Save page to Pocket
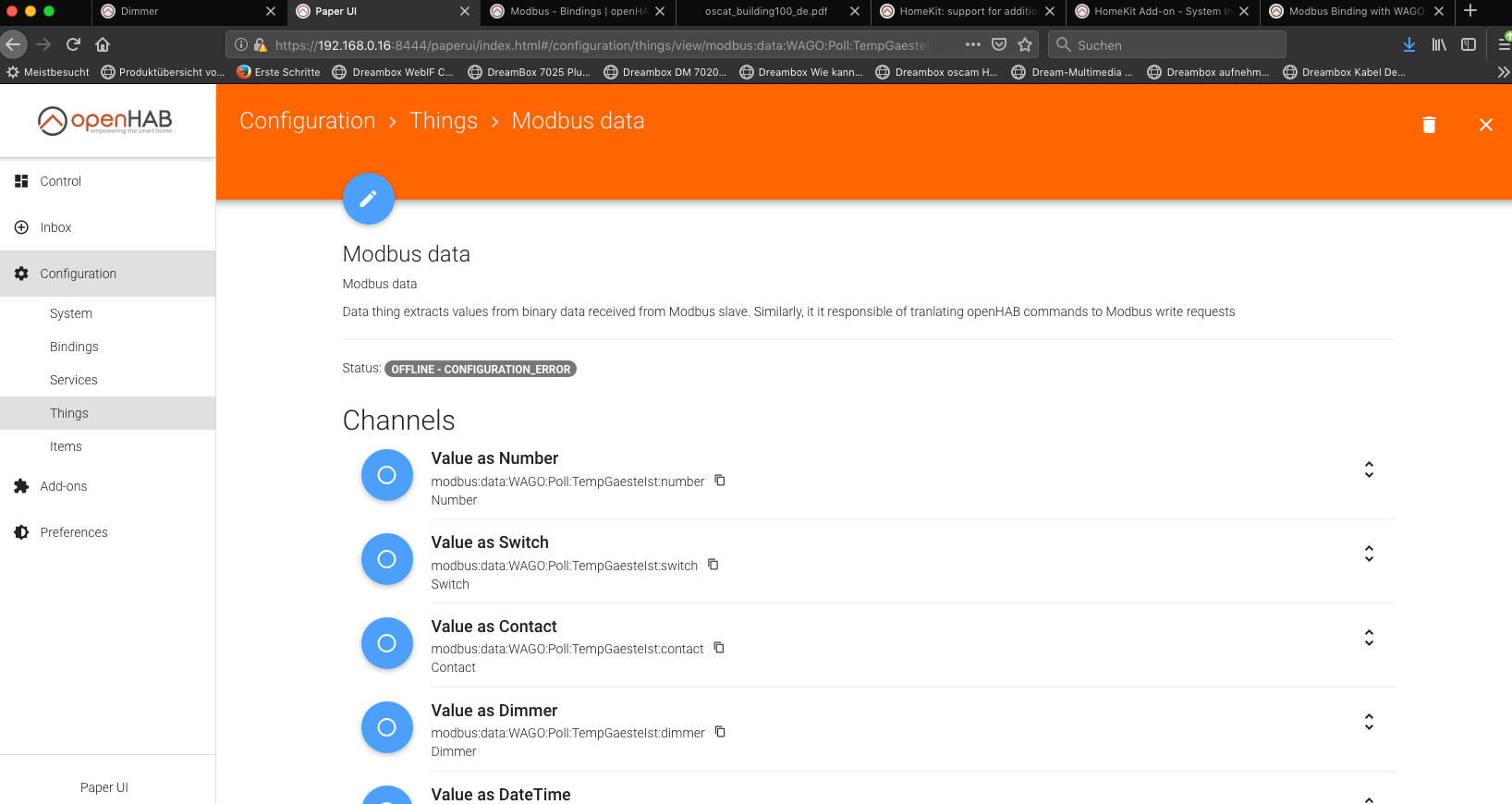Viewport: 1512px width, 804px height. (x=999, y=44)
